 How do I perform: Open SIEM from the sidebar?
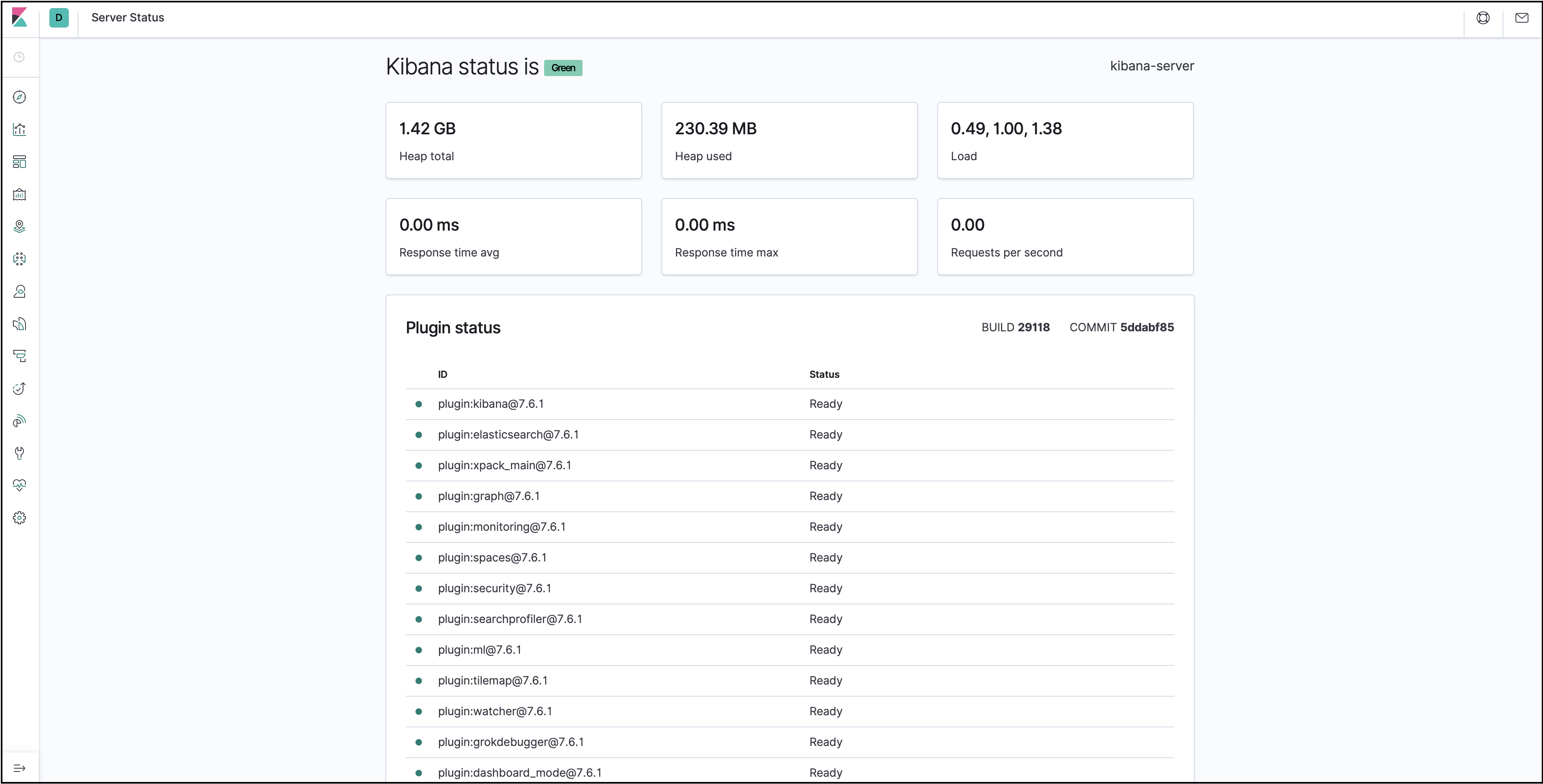(x=19, y=421)
